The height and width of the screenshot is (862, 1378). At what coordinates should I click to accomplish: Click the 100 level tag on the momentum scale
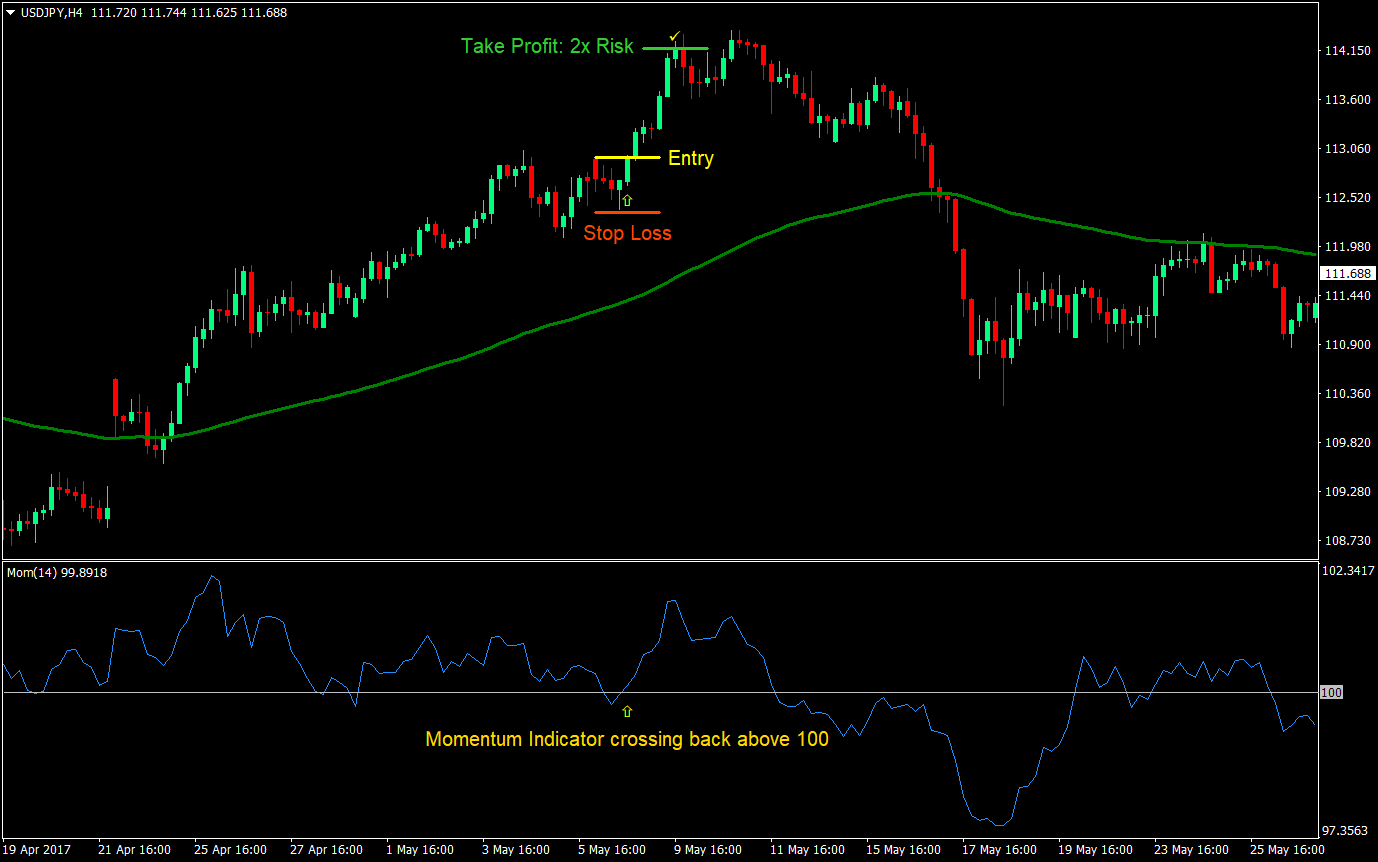pyautogui.click(x=1330, y=691)
